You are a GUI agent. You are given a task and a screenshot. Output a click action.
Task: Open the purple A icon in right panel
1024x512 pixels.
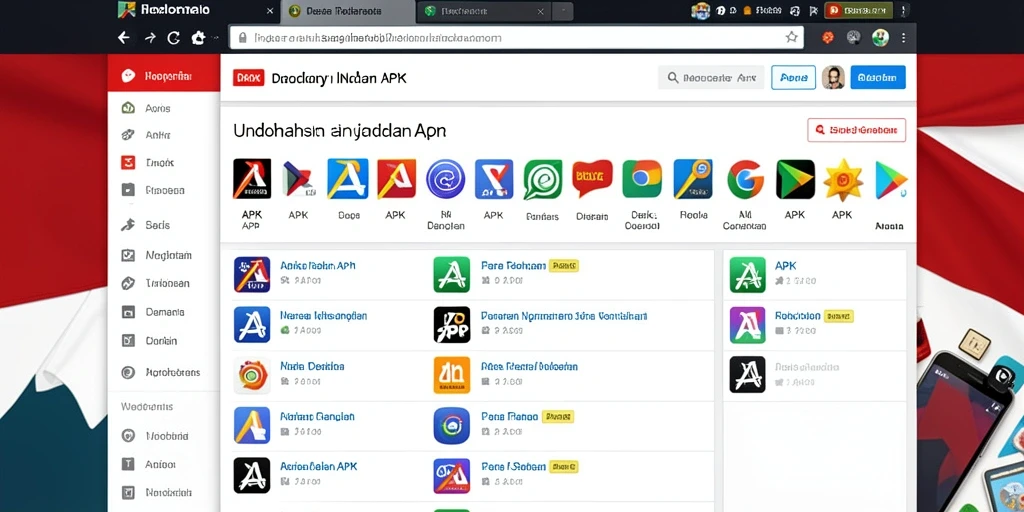[747, 325]
